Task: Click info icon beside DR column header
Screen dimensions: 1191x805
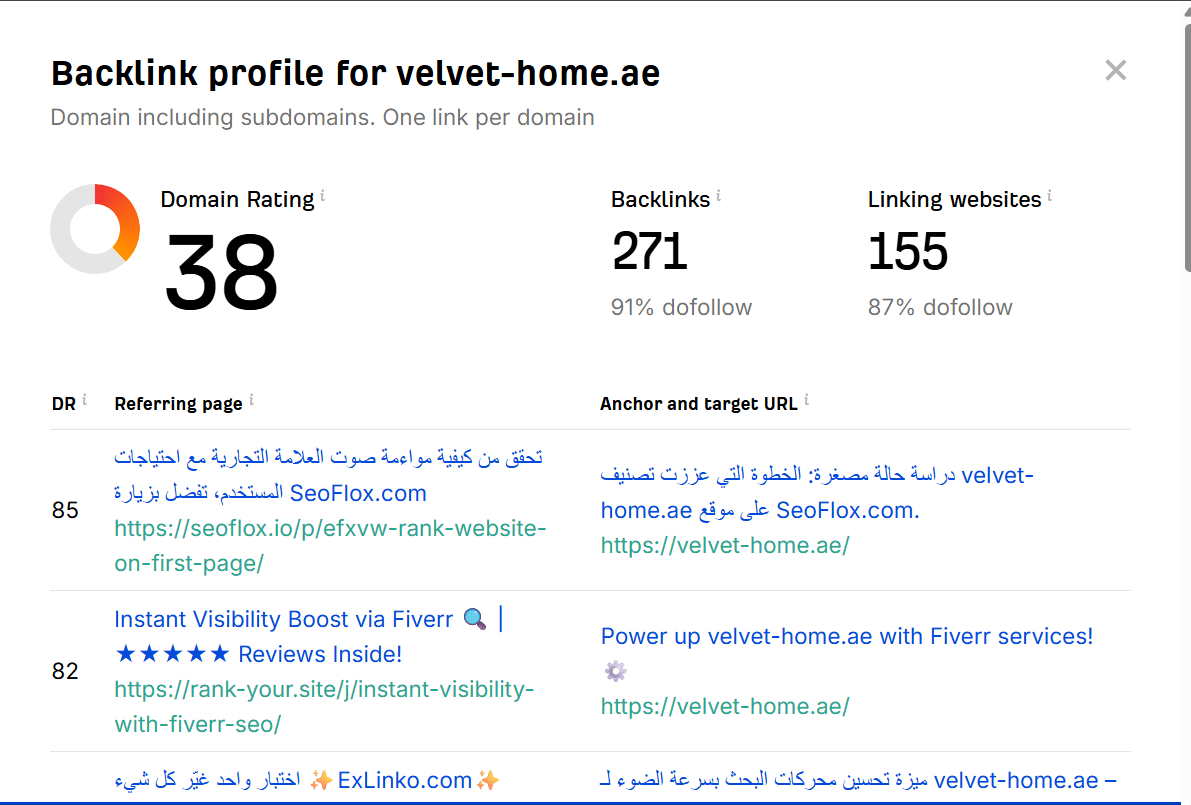Action: [84, 401]
